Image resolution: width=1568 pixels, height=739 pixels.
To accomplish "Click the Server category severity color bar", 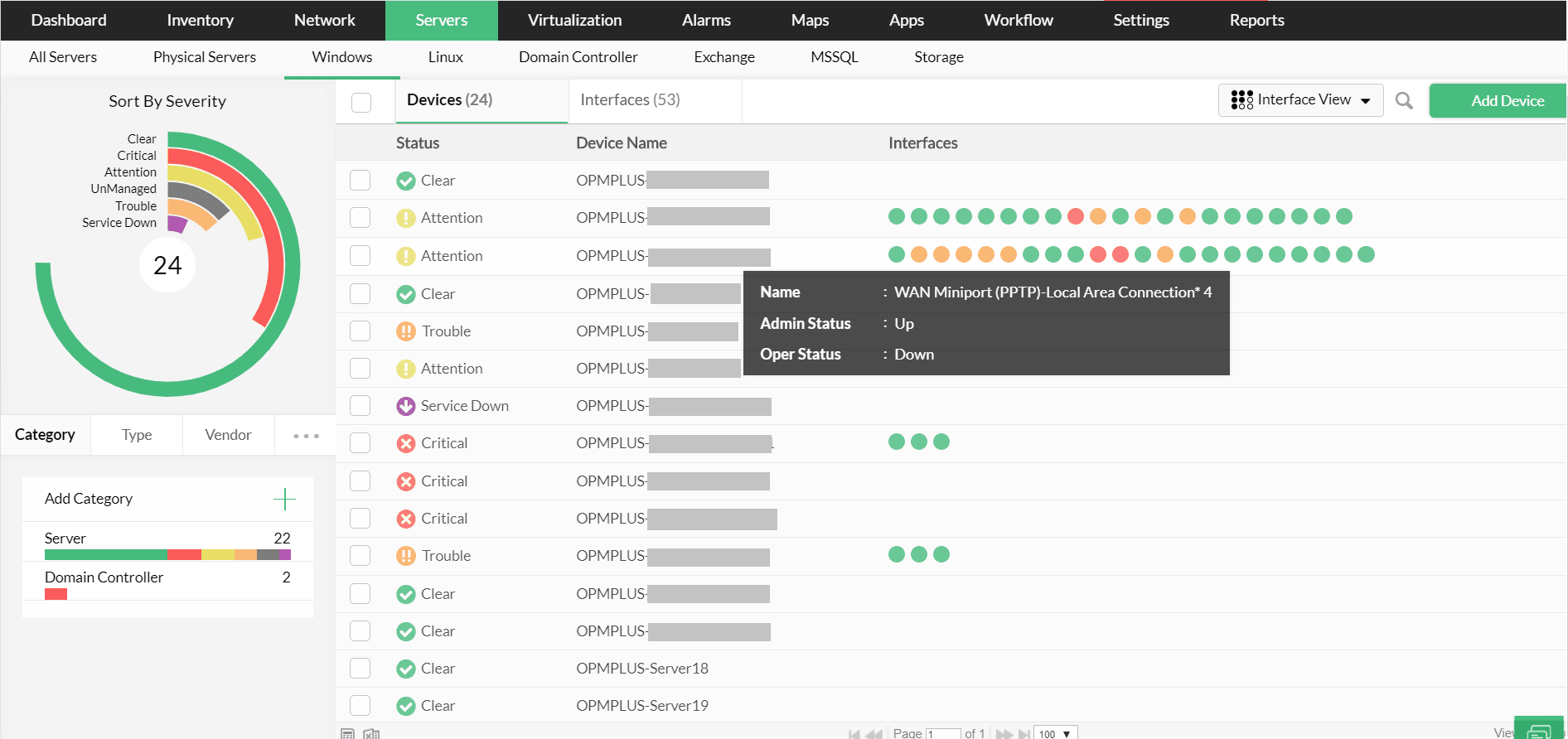I will click(167, 555).
